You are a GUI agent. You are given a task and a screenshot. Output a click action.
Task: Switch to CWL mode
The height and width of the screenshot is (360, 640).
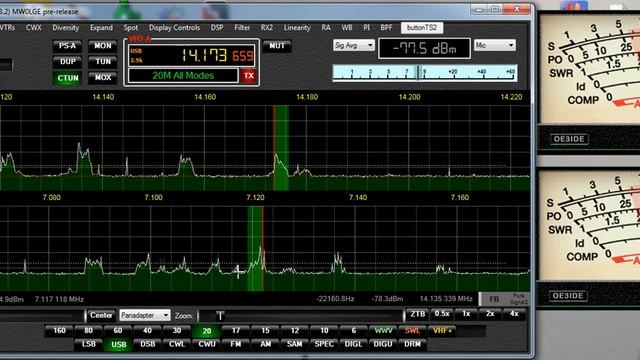(177, 344)
